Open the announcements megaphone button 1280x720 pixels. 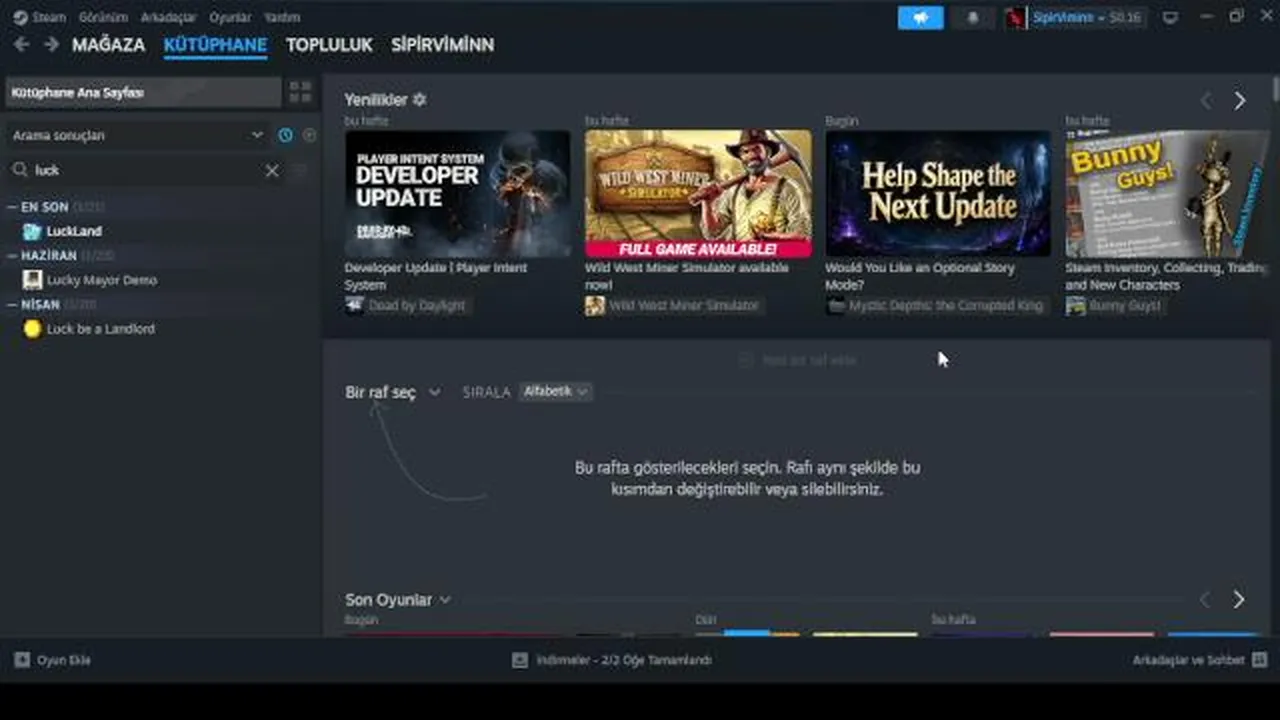pos(920,18)
